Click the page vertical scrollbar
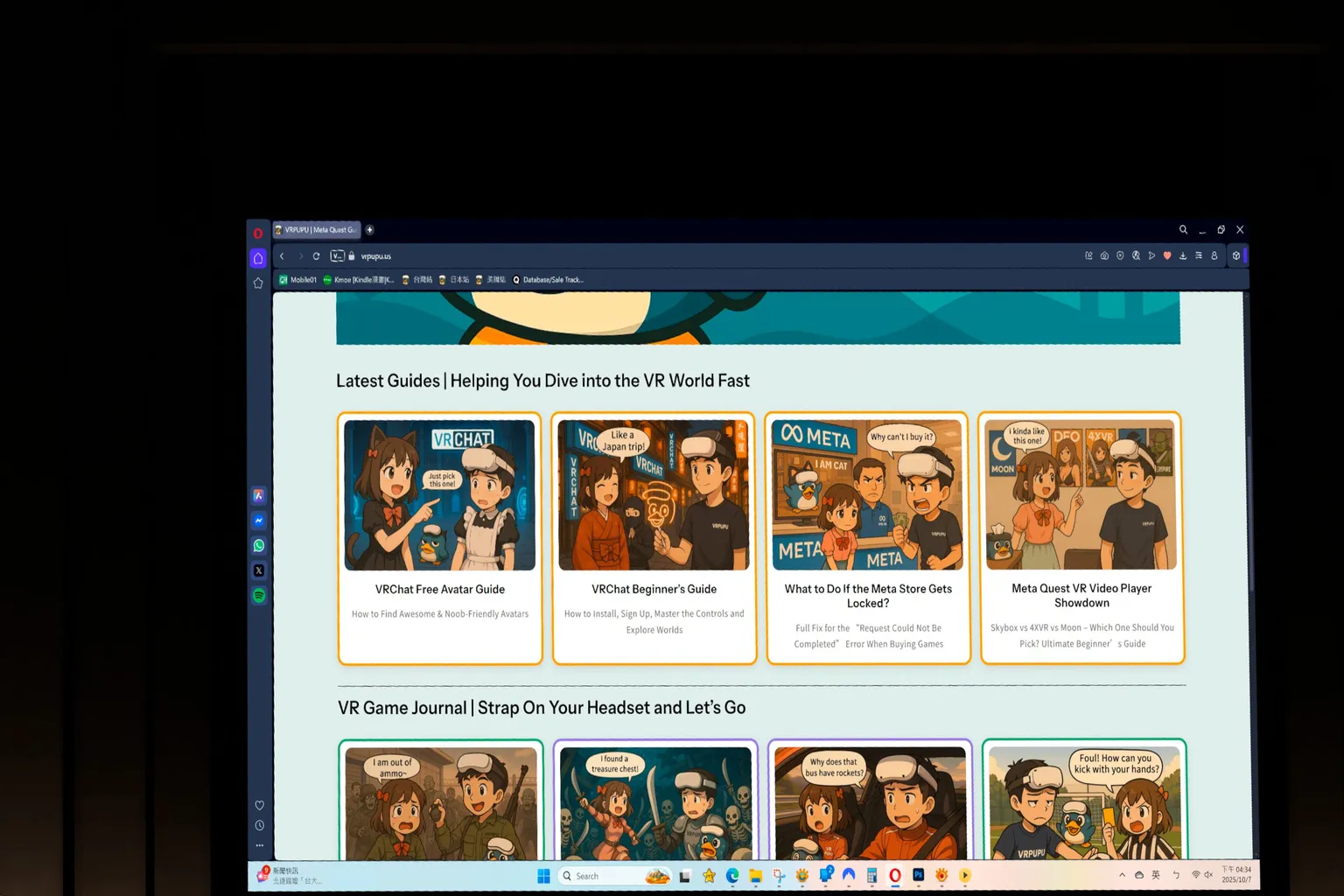1344x896 pixels. coord(1250,512)
